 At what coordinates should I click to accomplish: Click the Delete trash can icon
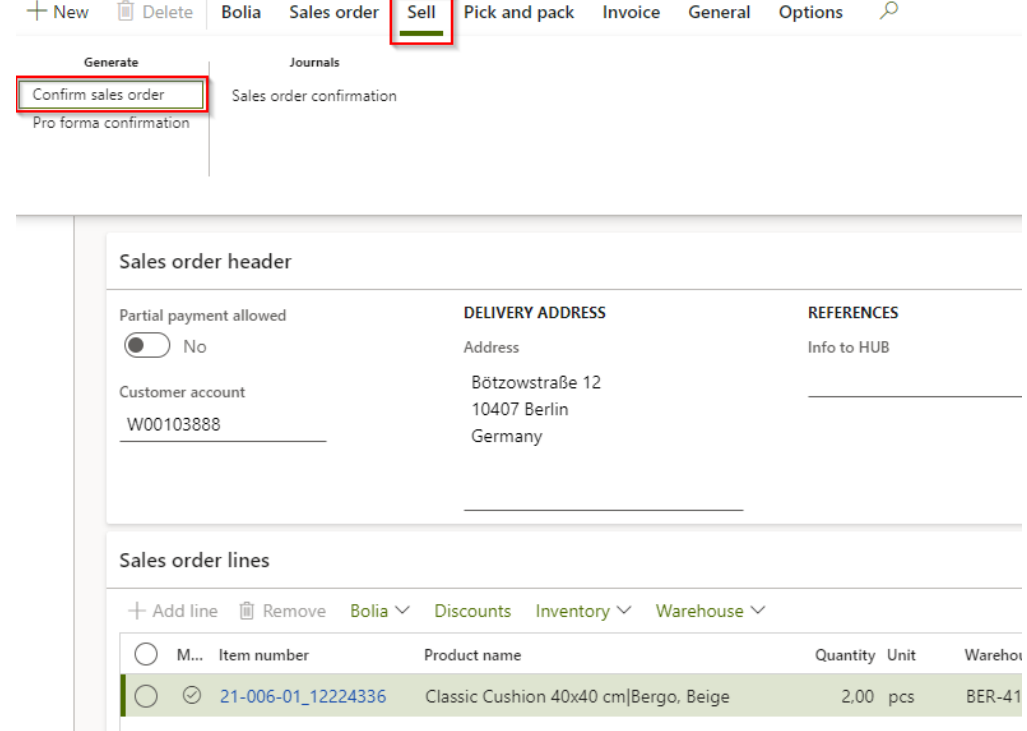tap(126, 12)
